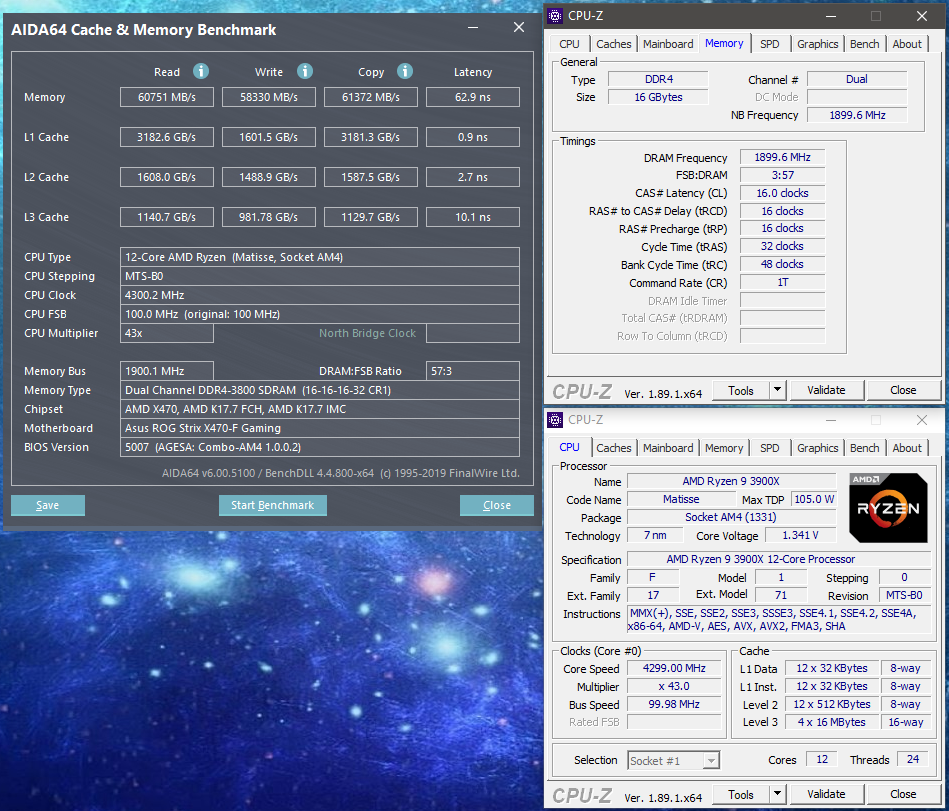Click Tools button in bottom CPU-Z window

[x=741, y=794]
